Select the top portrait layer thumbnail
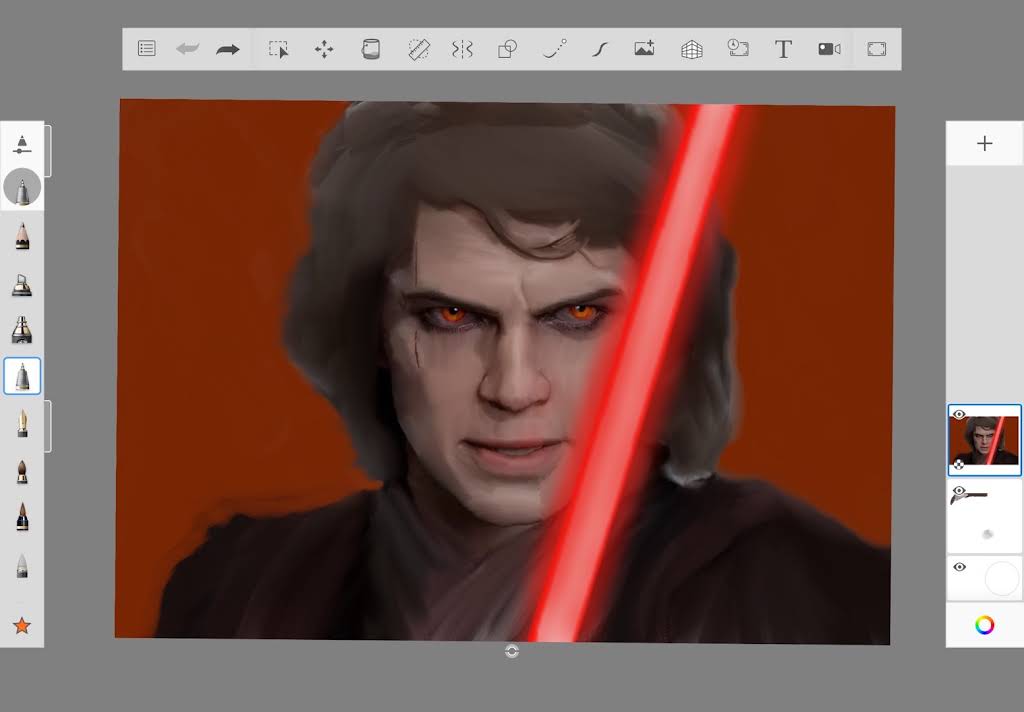The image size is (1024, 712). (x=985, y=440)
